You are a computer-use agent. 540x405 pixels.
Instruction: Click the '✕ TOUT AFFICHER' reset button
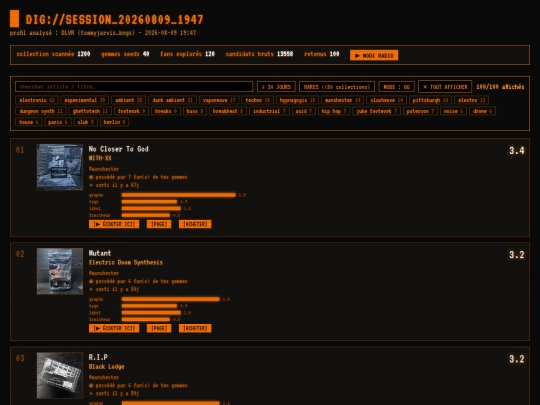445,87
